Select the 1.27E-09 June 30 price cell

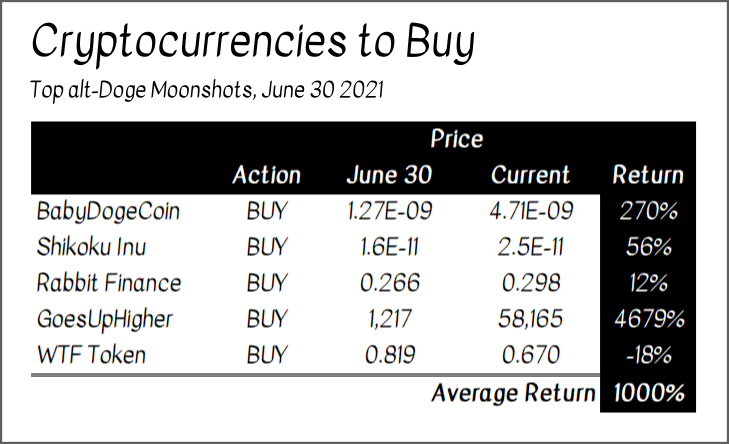pyautogui.click(x=389, y=211)
